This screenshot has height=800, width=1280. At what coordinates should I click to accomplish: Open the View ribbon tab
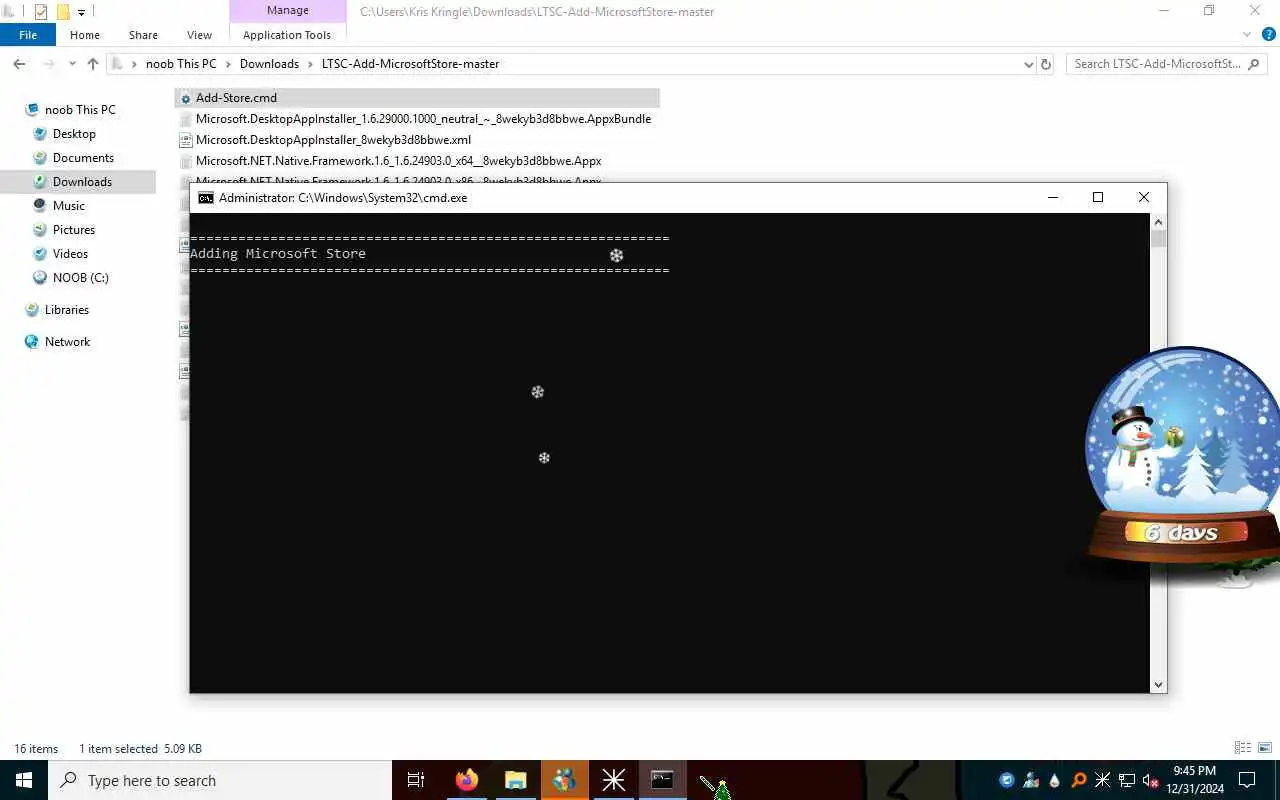pyautogui.click(x=199, y=35)
